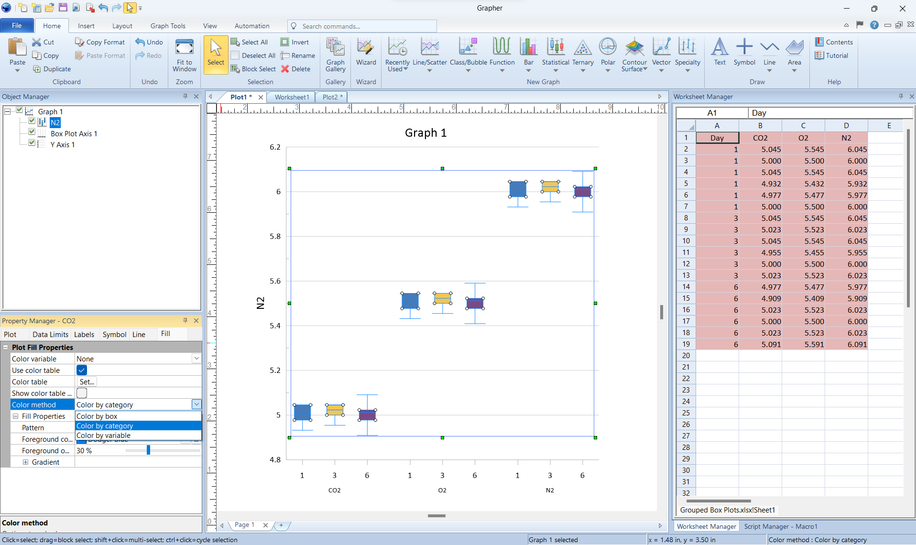The height and width of the screenshot is (545, 916).
Task: Select the Contour Surface graph icon
Action: (x=634, y=52)
